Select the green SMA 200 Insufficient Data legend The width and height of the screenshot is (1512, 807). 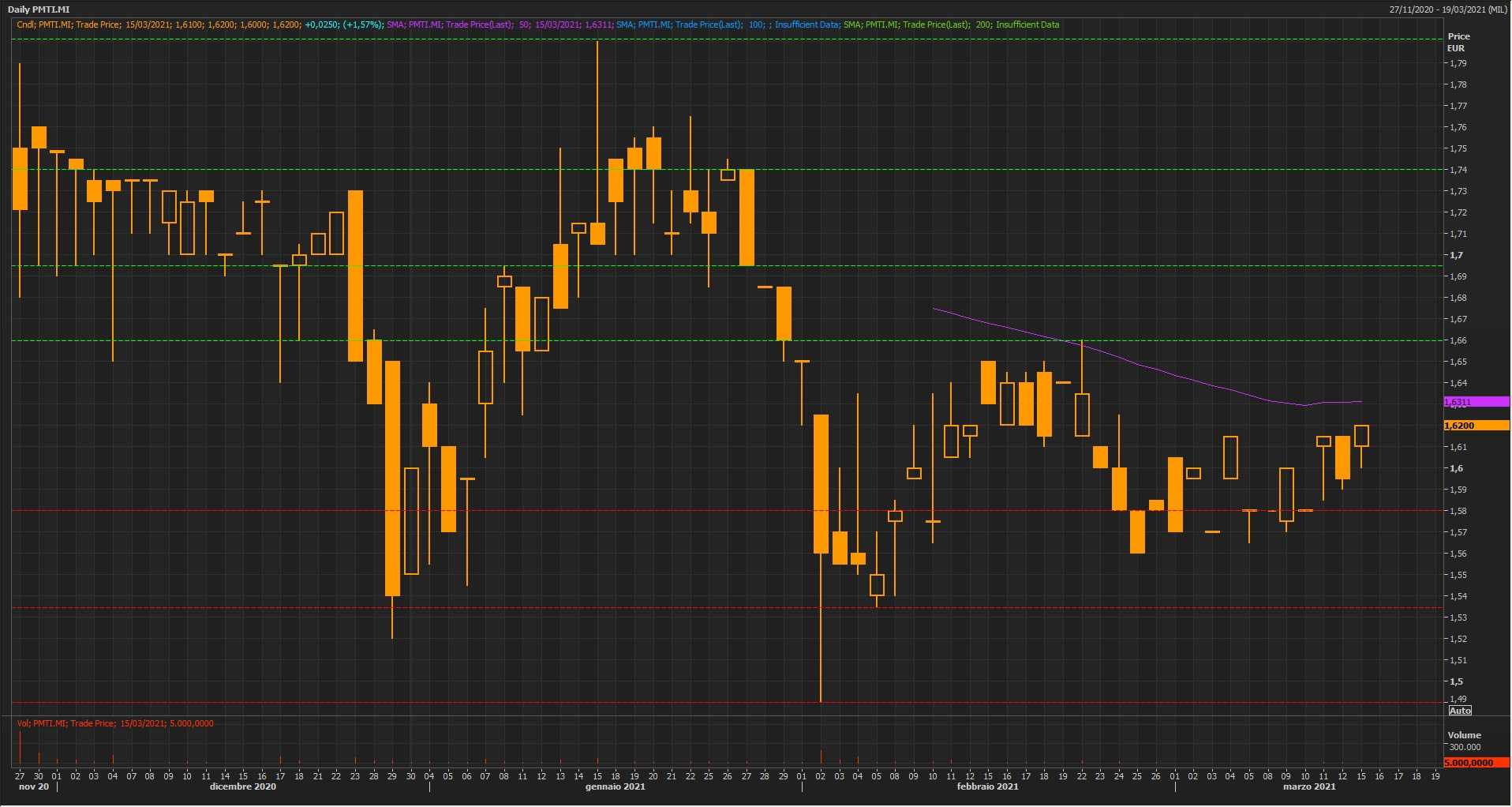[951, 24]
